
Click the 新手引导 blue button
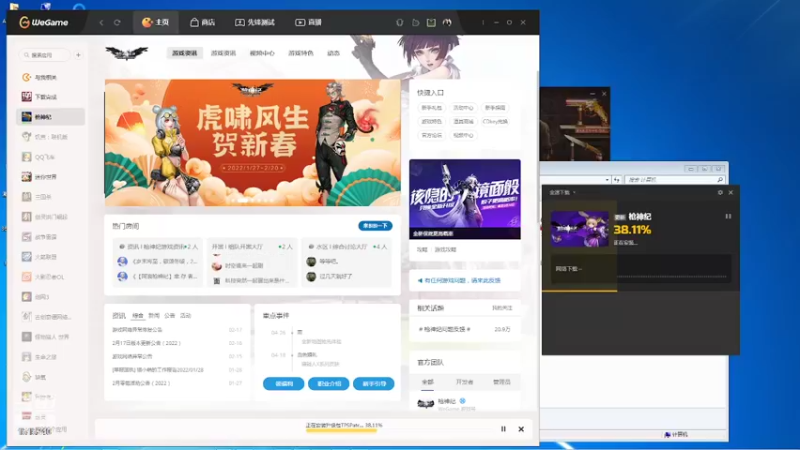coord(373,384)
